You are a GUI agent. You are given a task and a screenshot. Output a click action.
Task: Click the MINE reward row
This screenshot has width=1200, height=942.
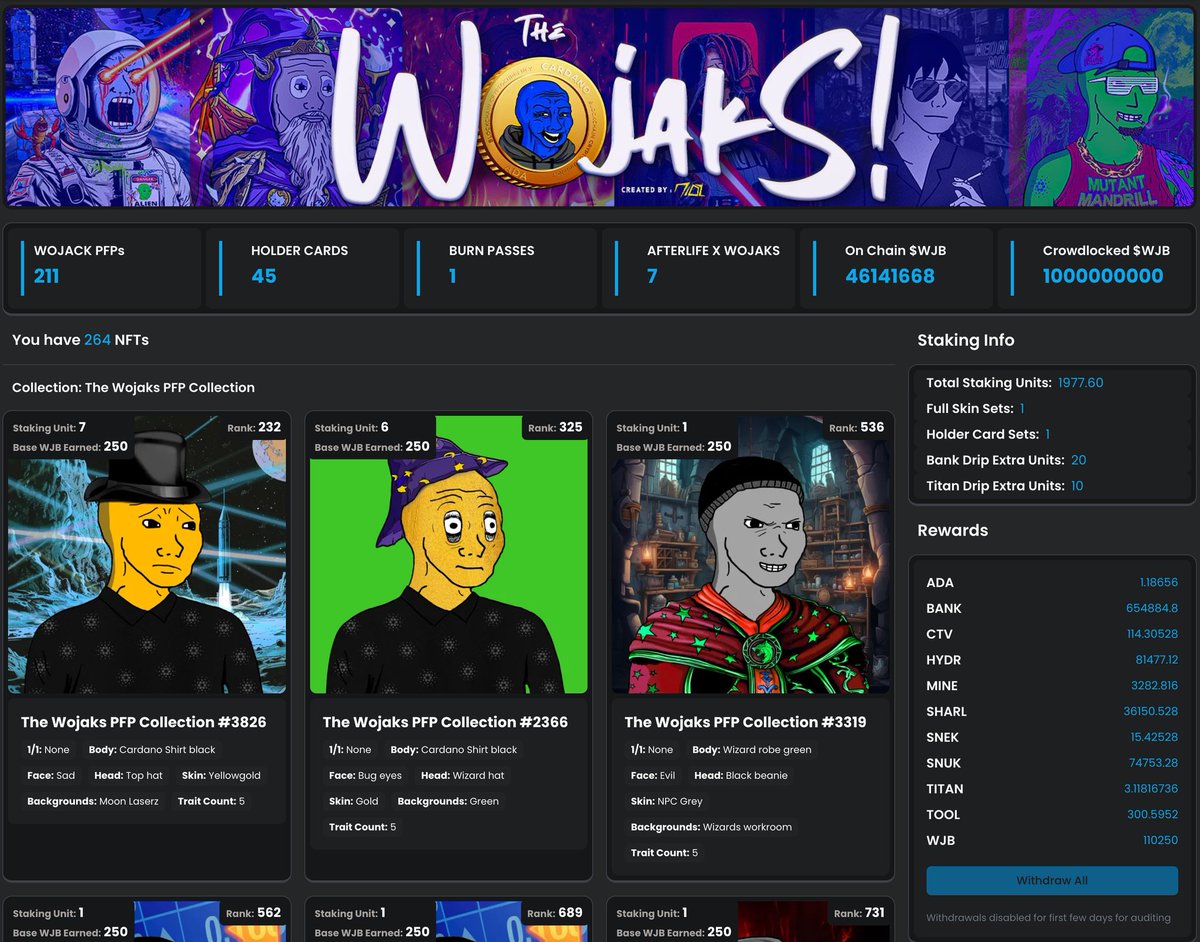[x=1052, y=686]
